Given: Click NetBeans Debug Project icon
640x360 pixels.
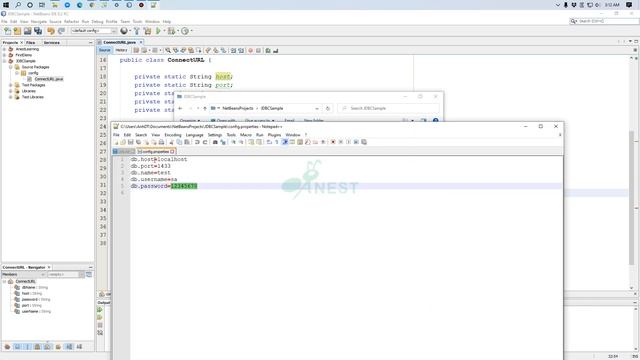Looking at the screenshot, I should (x=171, y=31).
